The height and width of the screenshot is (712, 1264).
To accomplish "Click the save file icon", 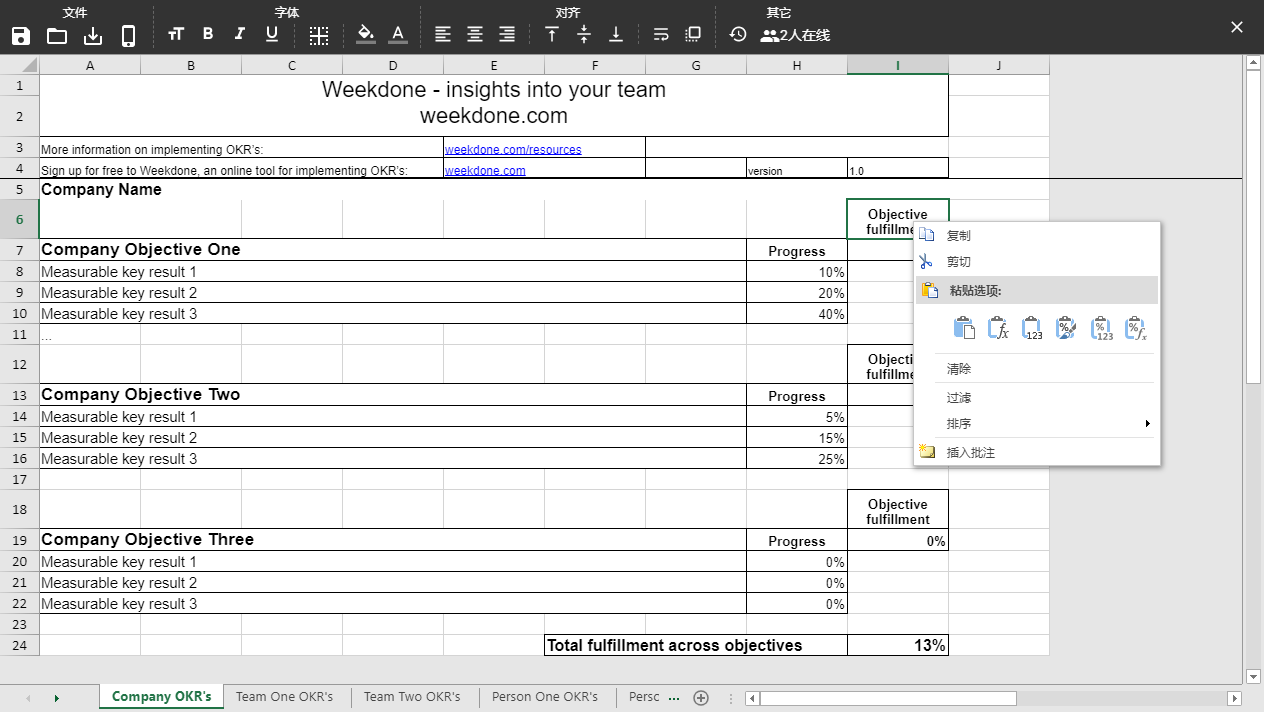I will coord(21,36).
